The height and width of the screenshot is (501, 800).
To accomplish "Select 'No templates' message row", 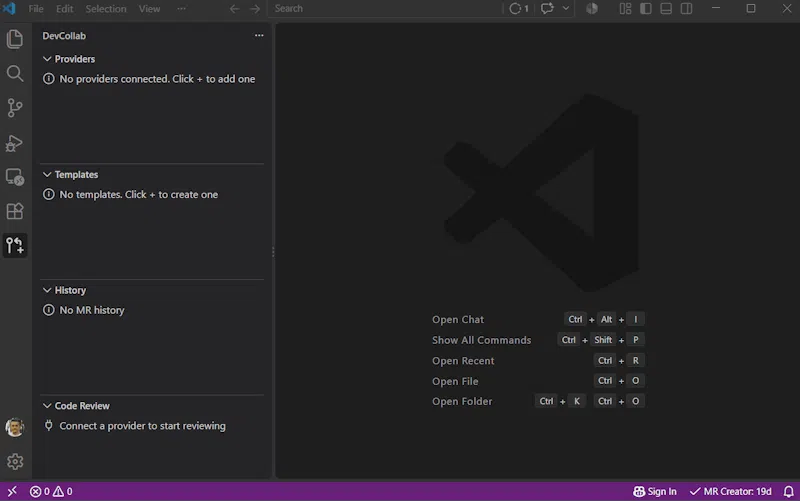I will (152, 194).
